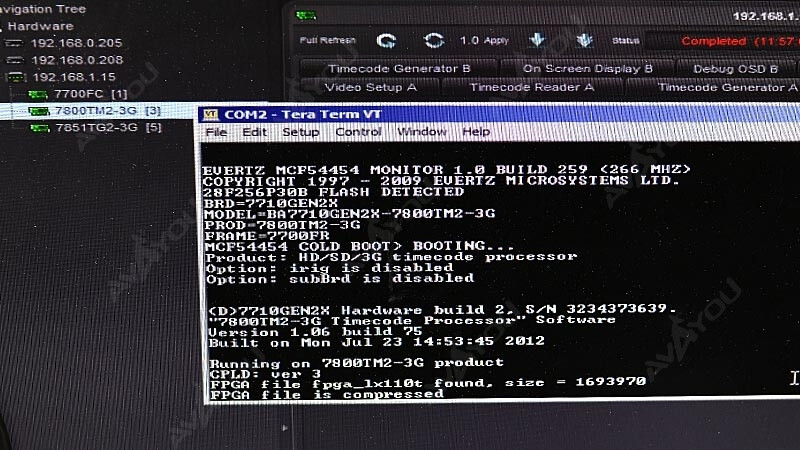Switch to the Timecode Generator B tab
800x450 pixels.
[x=398, y=69]
